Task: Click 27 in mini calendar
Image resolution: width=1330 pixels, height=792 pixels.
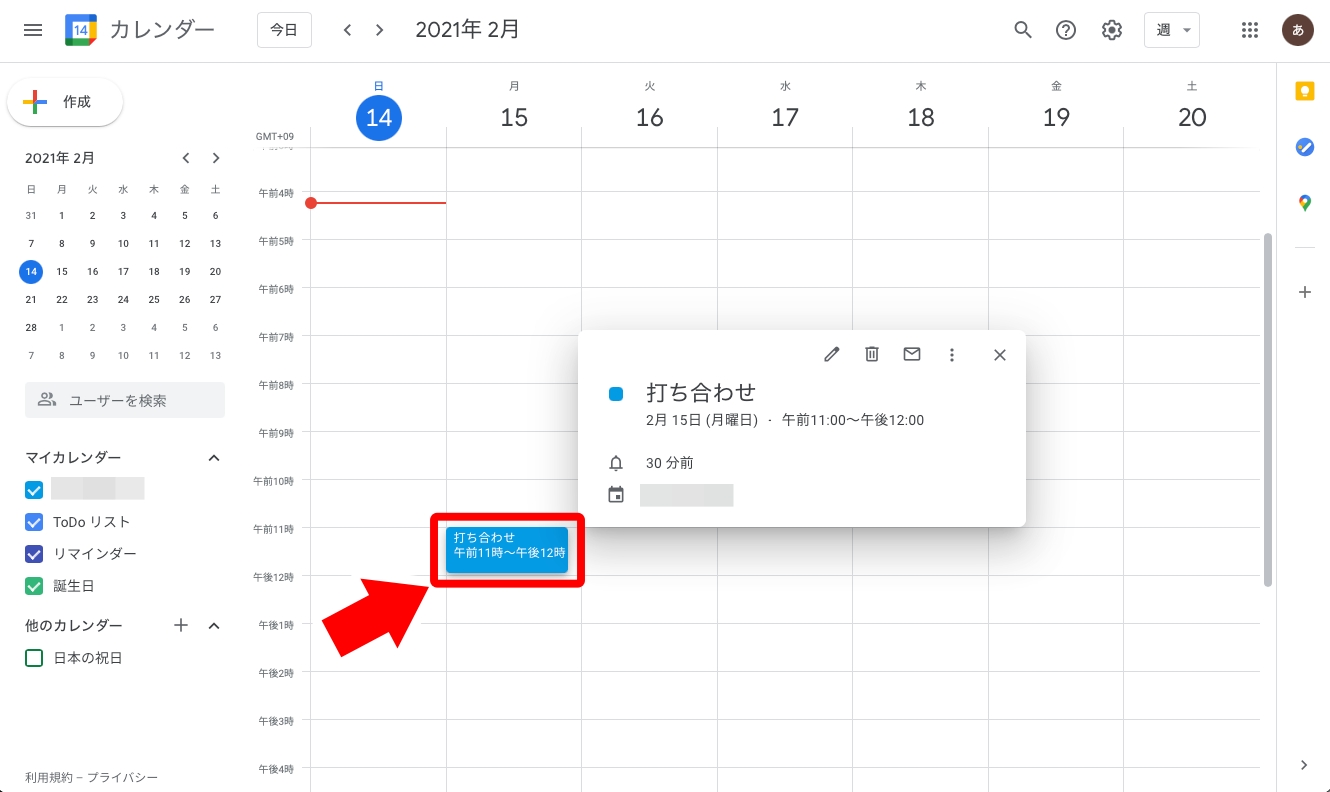Action: tap(215, 299)
